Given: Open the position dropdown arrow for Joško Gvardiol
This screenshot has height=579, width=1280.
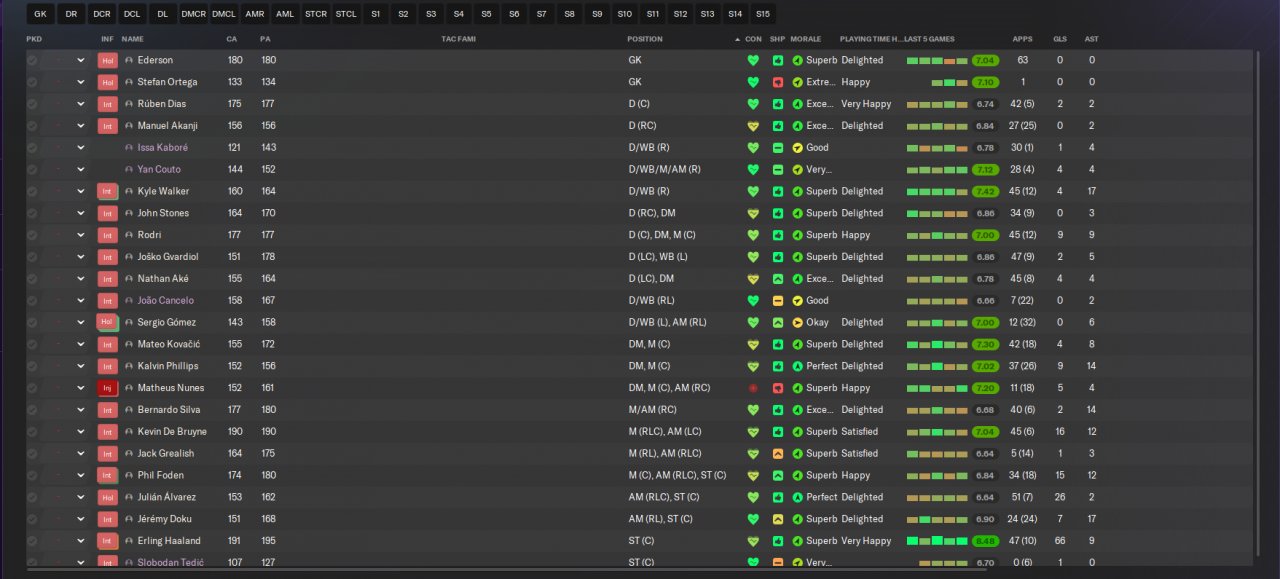Looking at the screenshot, I should [81, 257].
